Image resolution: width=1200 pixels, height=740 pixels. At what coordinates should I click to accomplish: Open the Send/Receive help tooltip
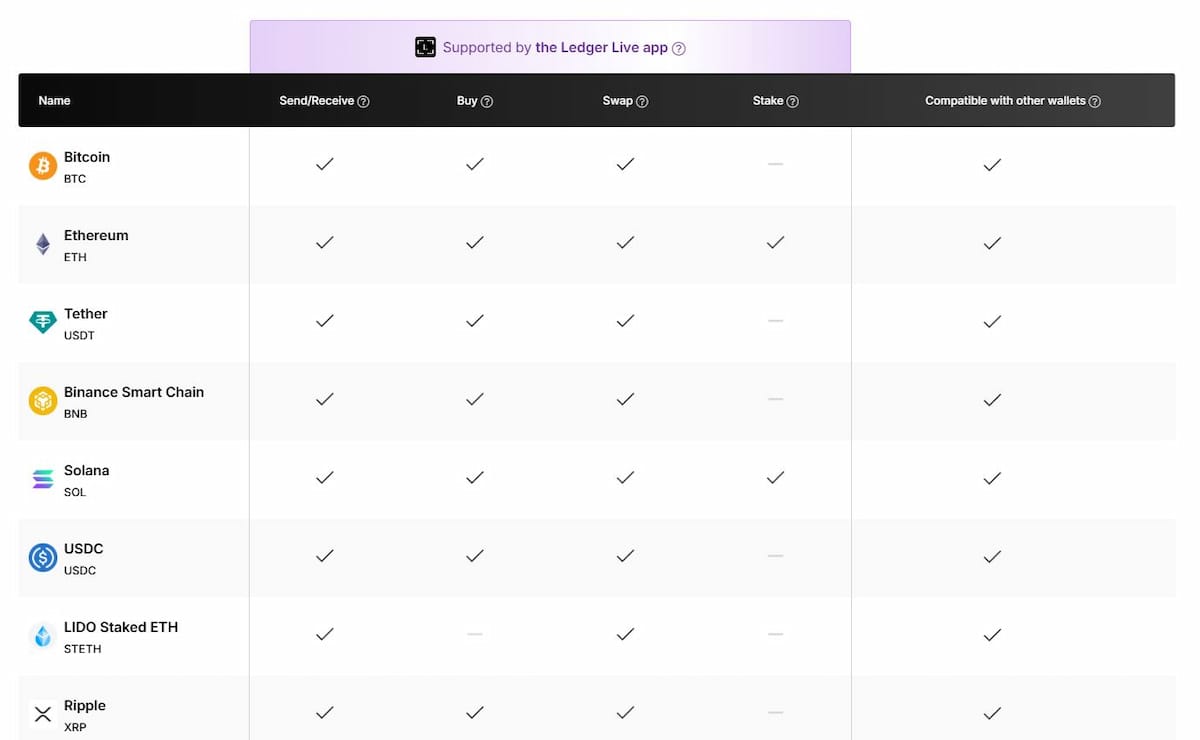click(364, 100)
